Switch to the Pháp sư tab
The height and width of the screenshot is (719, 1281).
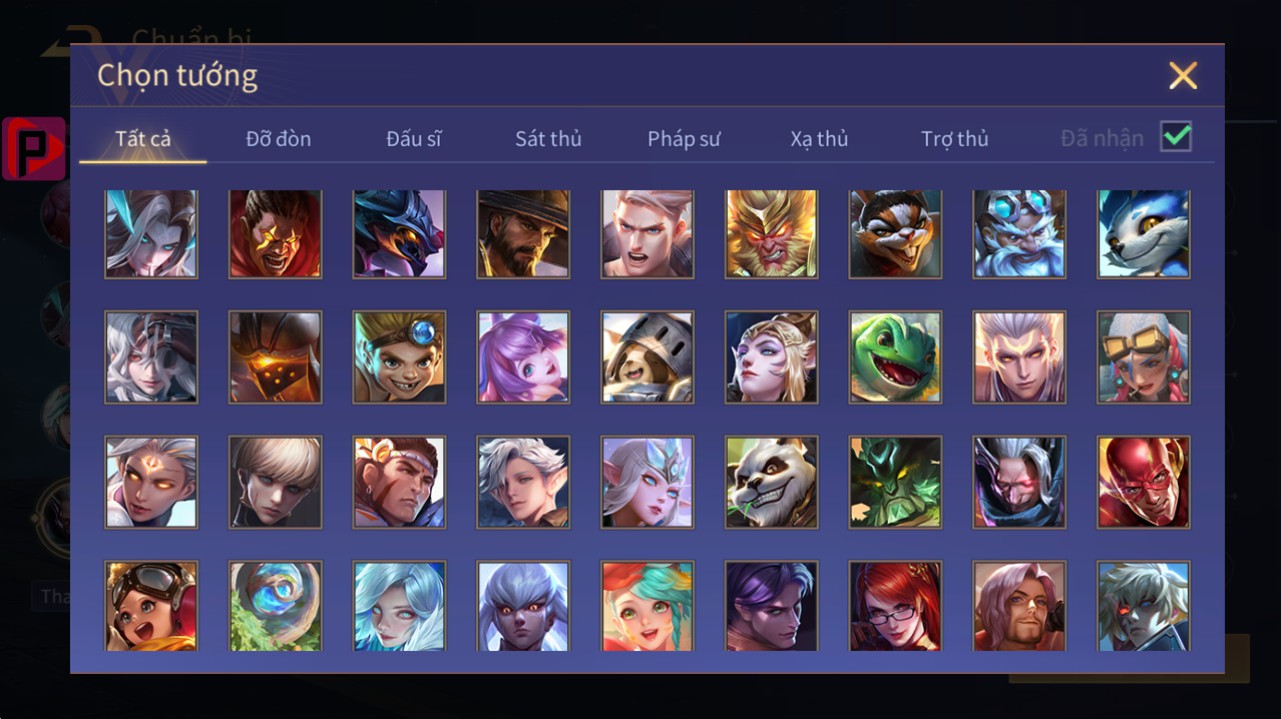click(684, 139)
